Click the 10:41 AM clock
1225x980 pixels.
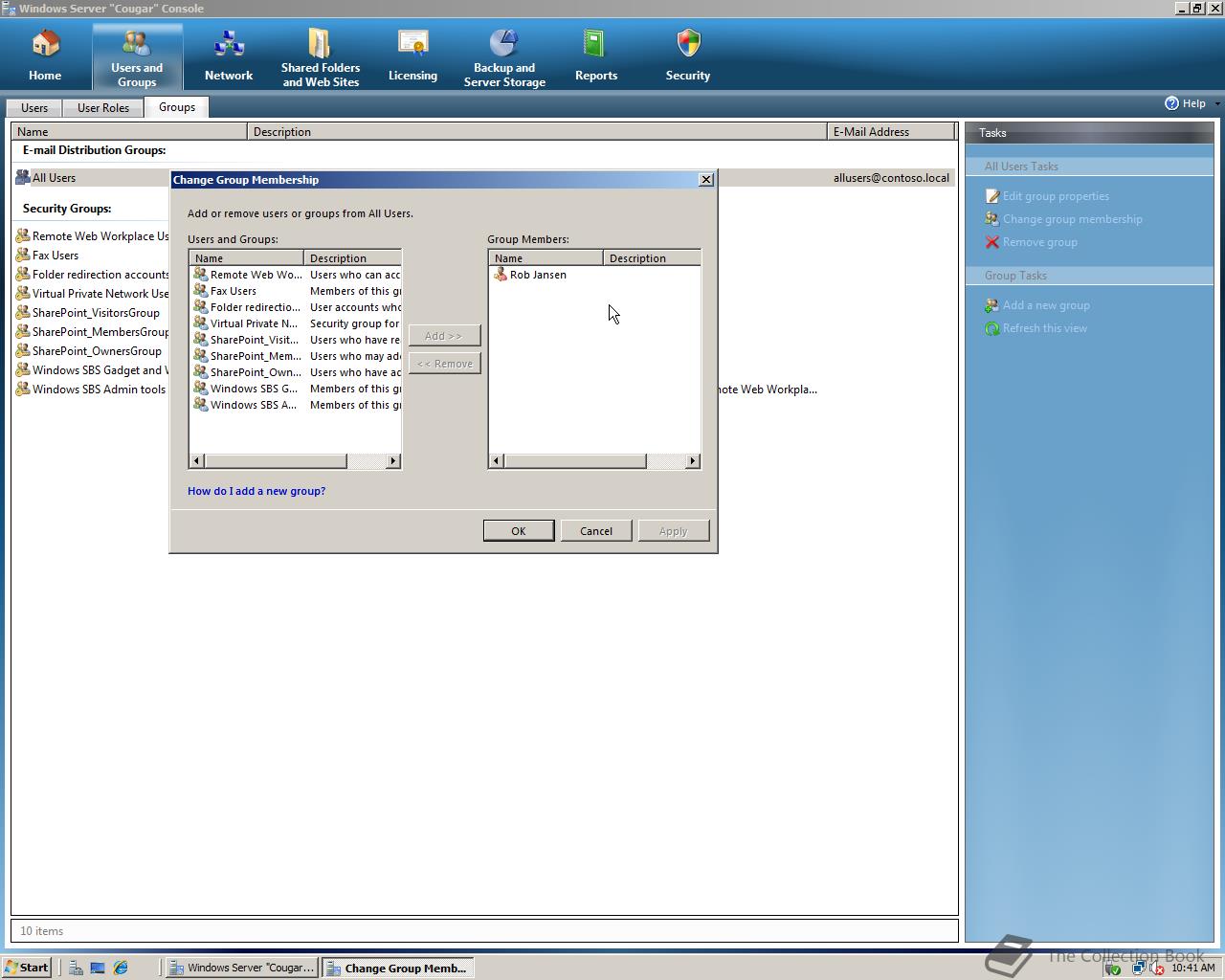point(1192,969)
